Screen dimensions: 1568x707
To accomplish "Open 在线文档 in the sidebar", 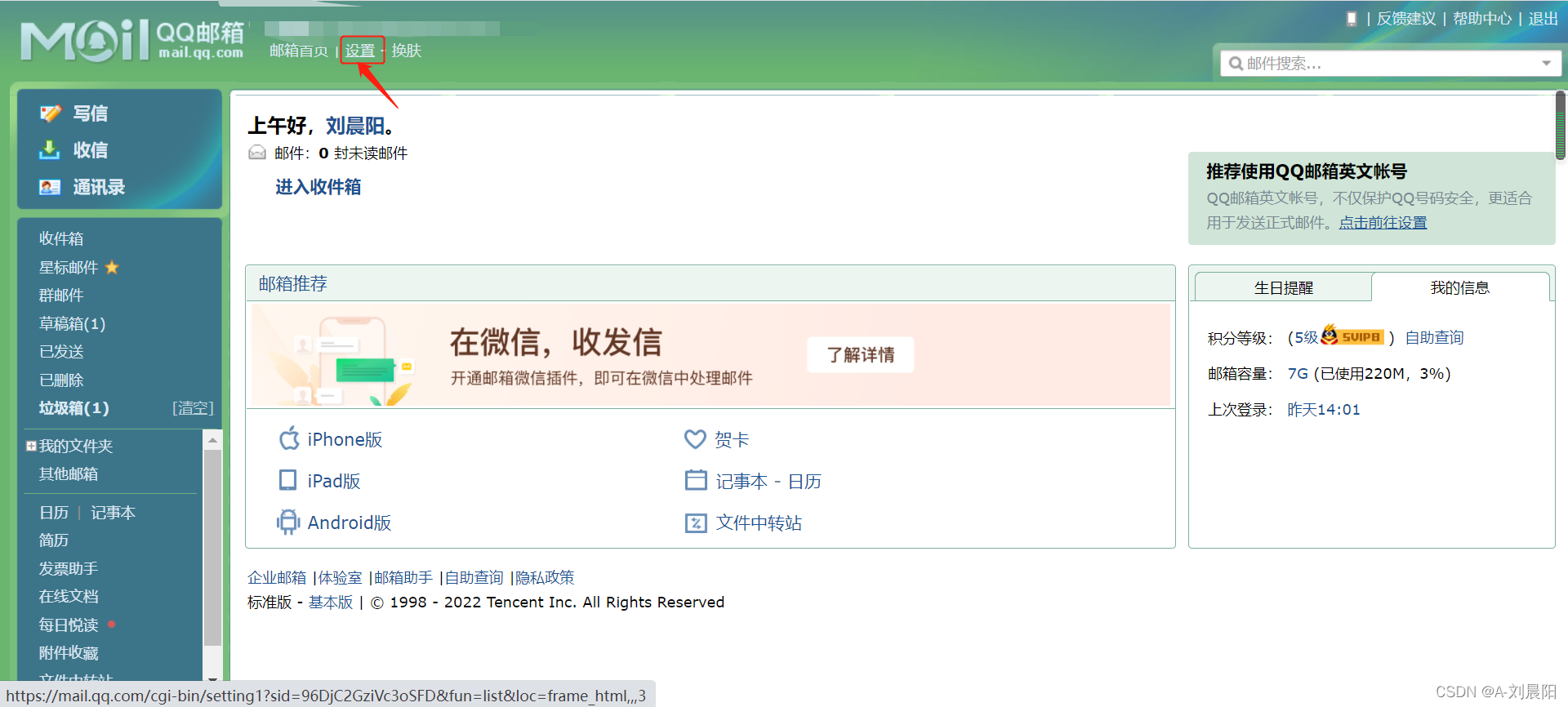I will pyautogui.click(x=69, y=596).
